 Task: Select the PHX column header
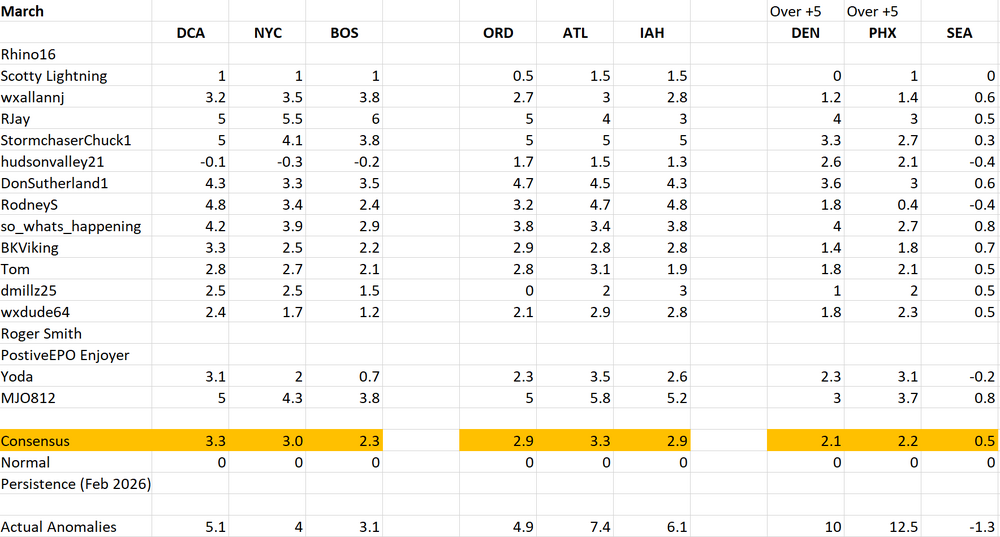click(x=883, y=33)
